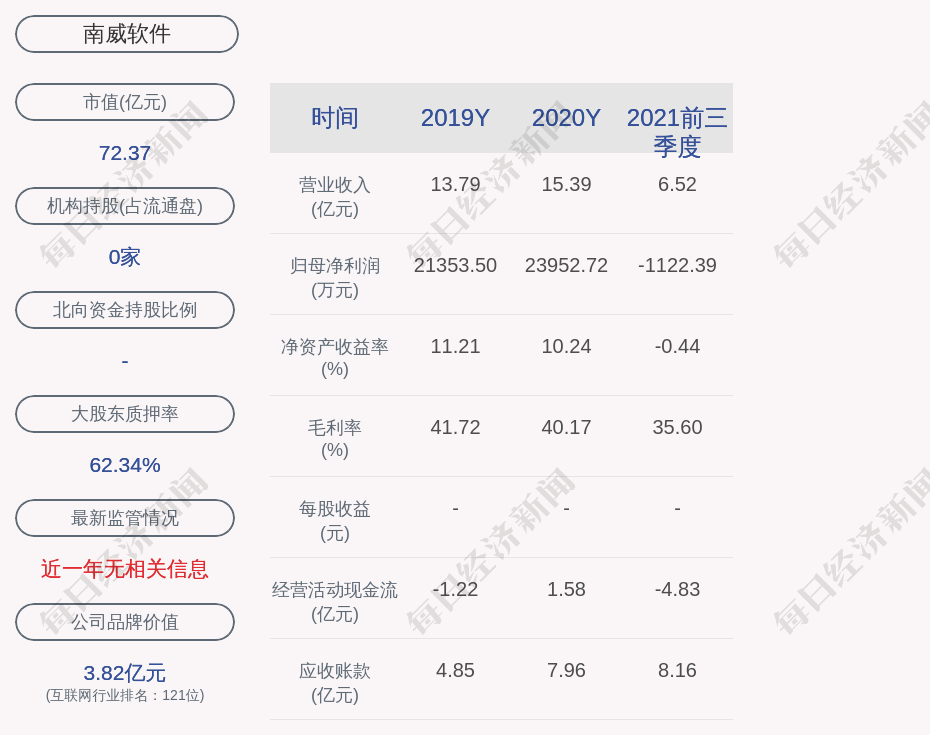Click the 公司品牌价值 label pill
The width and height of the screenshot is (930, 735).
click(125, 622)
